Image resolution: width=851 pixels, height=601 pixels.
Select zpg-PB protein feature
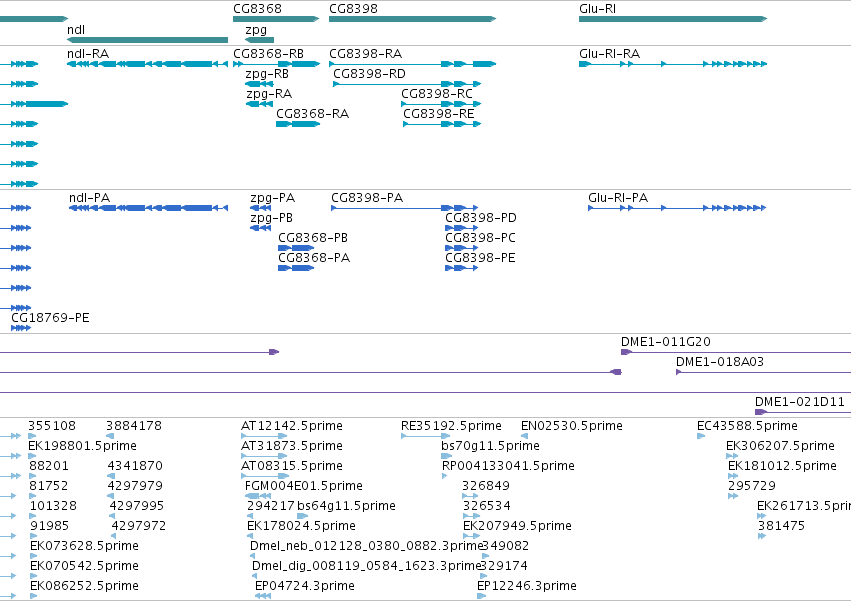pos(261,228)
